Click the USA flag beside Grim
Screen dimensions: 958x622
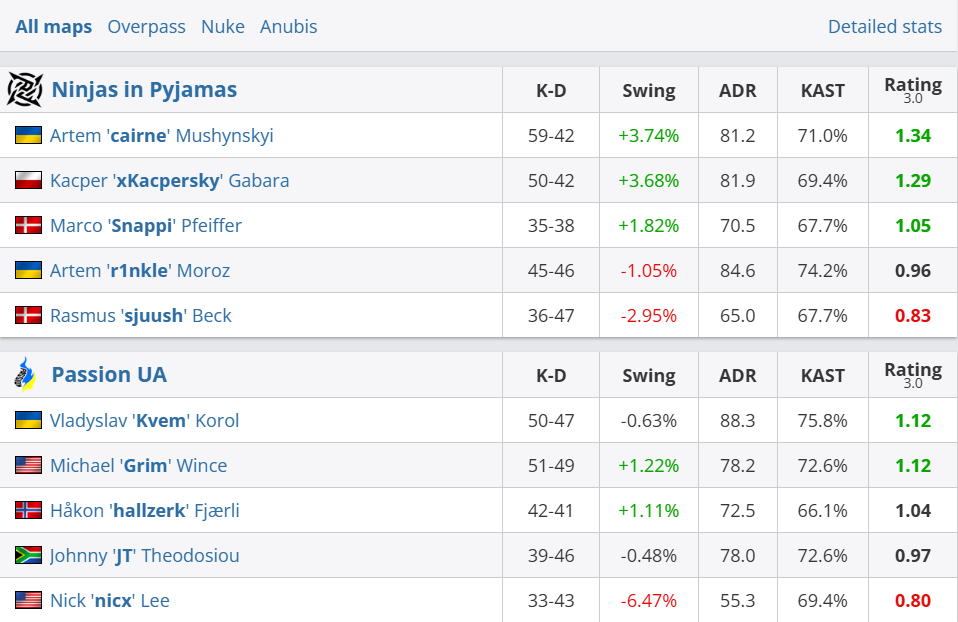[x=28, y=465]
